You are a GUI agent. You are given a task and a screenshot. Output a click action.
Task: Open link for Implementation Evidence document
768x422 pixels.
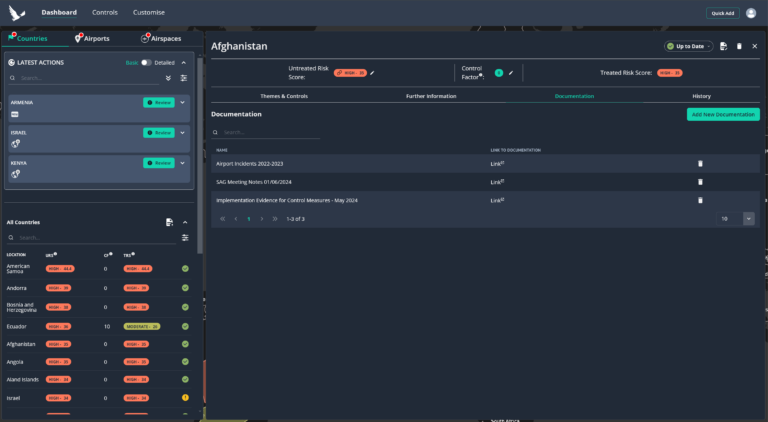point(497,200)
